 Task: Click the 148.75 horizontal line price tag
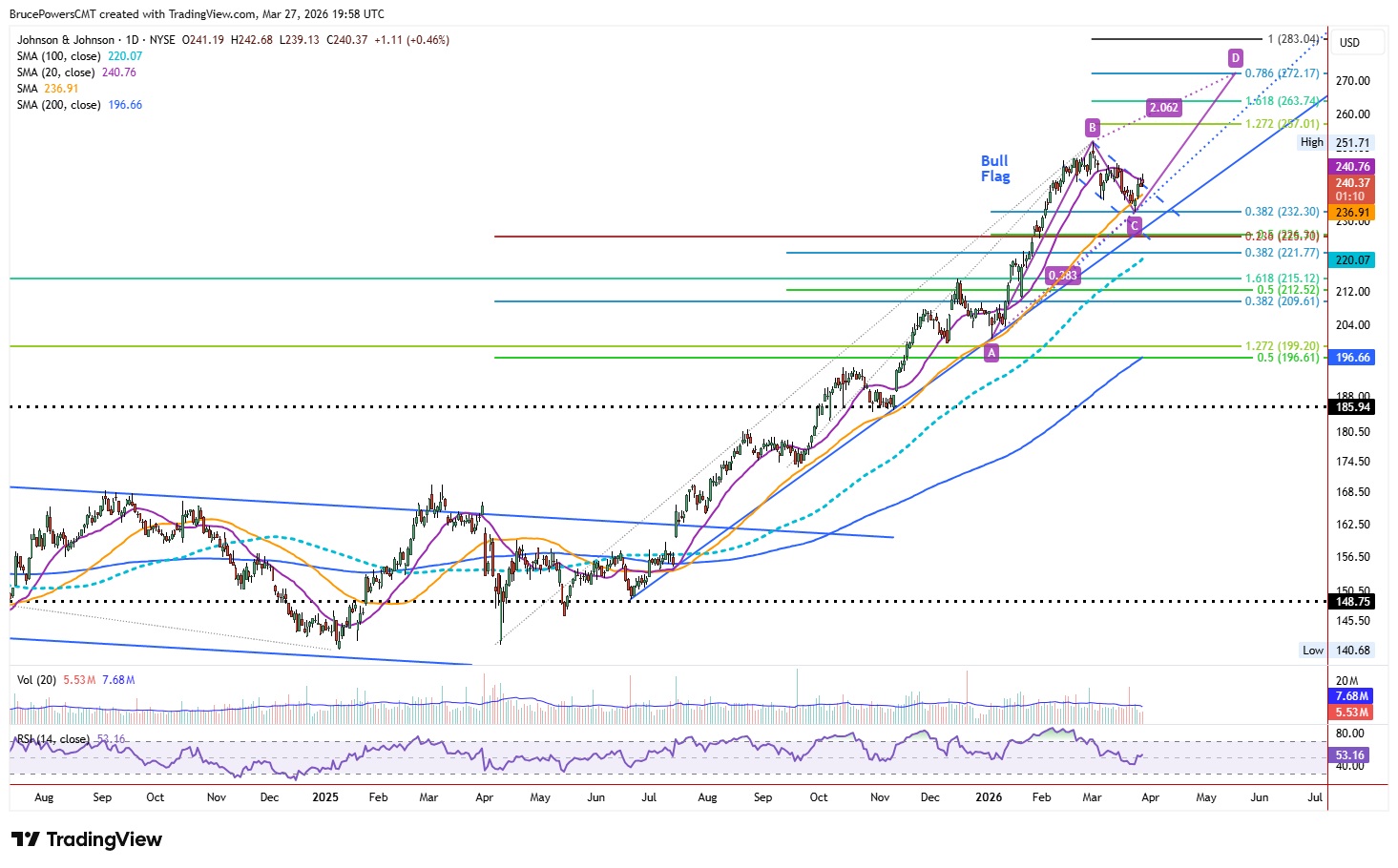(1352, 602)
